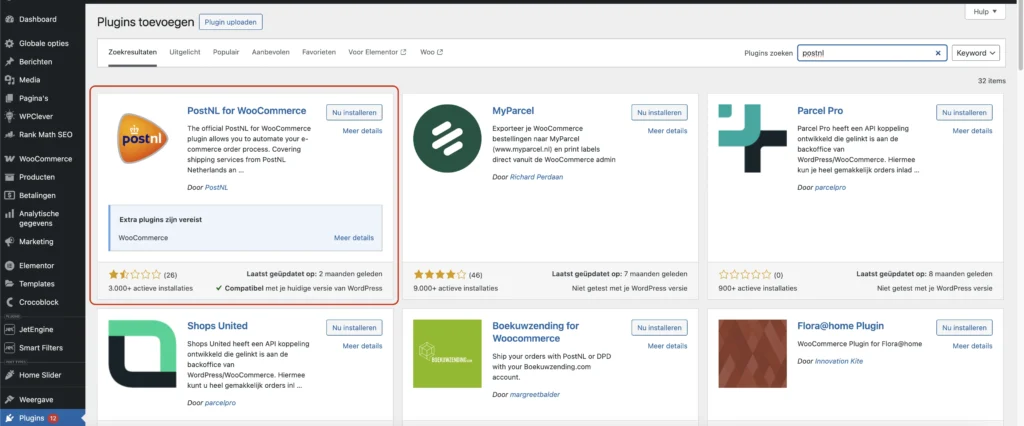Open Plugins in the sidebar menu
Screen dimensions: 1024x426
[x=33, y=418]
